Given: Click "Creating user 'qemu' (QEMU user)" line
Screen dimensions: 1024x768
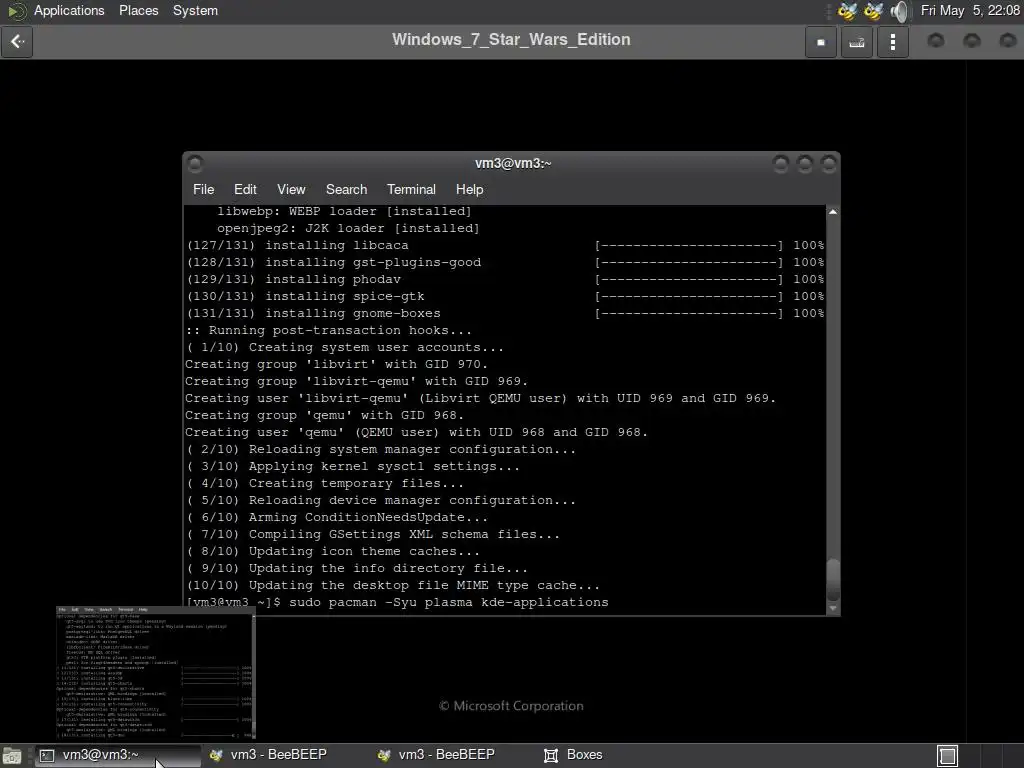Looking at the screenshot, I should (x=416, y=432).
